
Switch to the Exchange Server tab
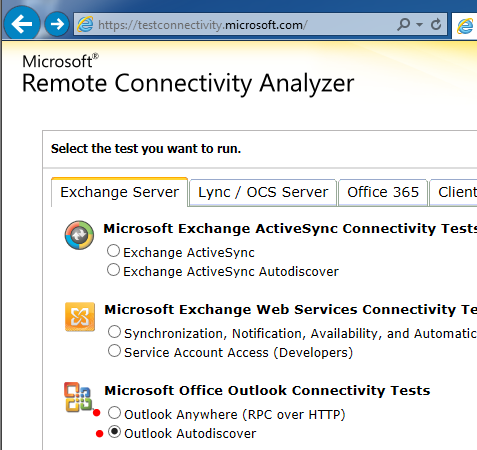(119, 192)
